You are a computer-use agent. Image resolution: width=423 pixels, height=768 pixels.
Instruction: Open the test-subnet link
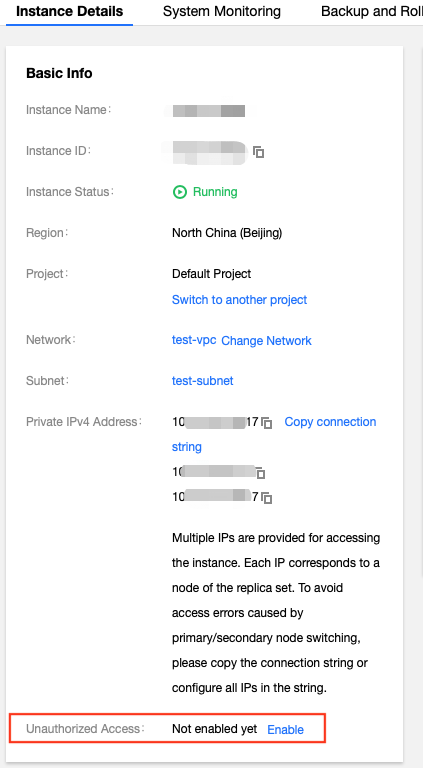coord(203,381)
